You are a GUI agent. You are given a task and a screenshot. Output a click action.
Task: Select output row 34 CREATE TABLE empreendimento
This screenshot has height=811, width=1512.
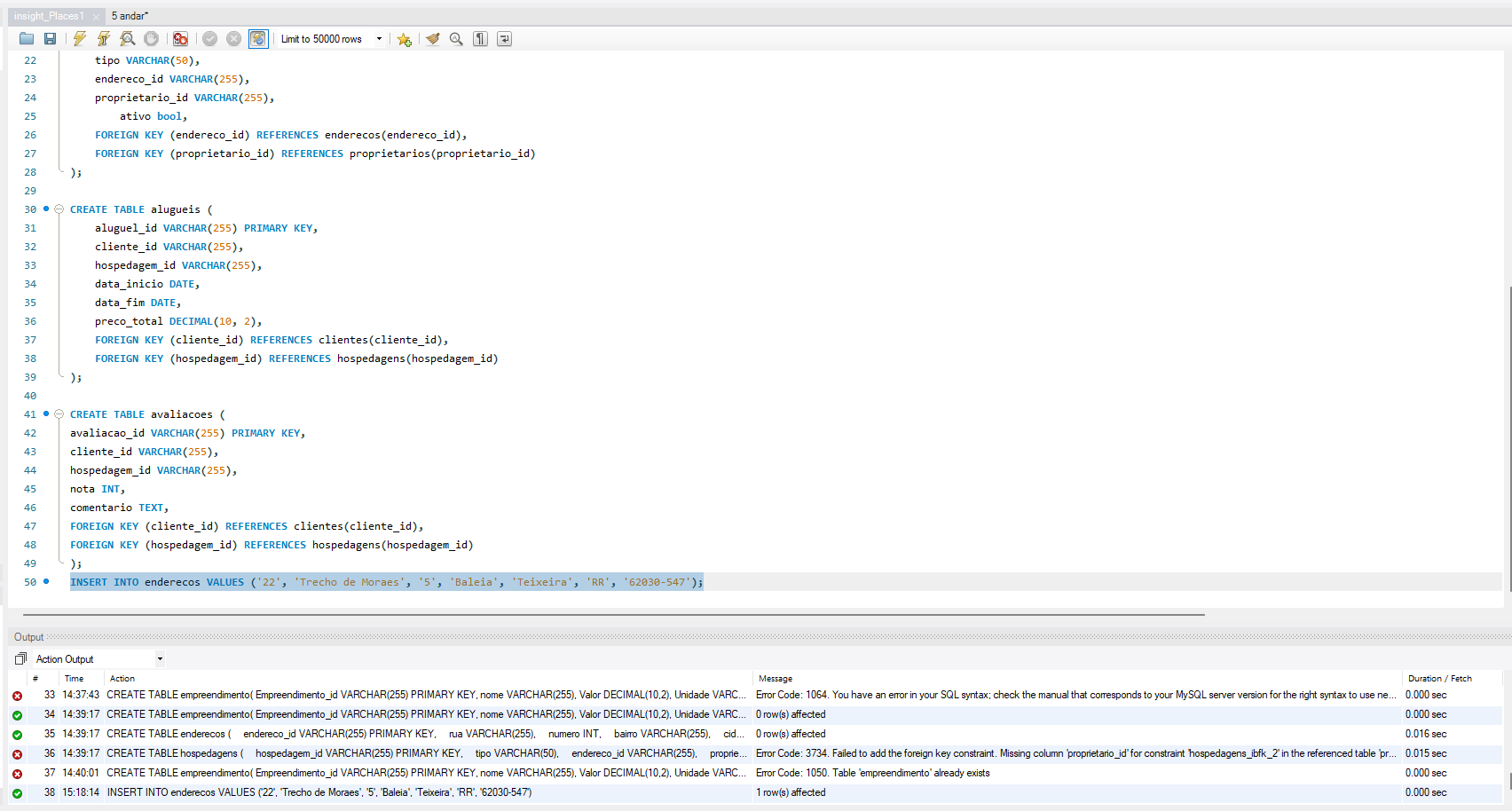[754, 714]
